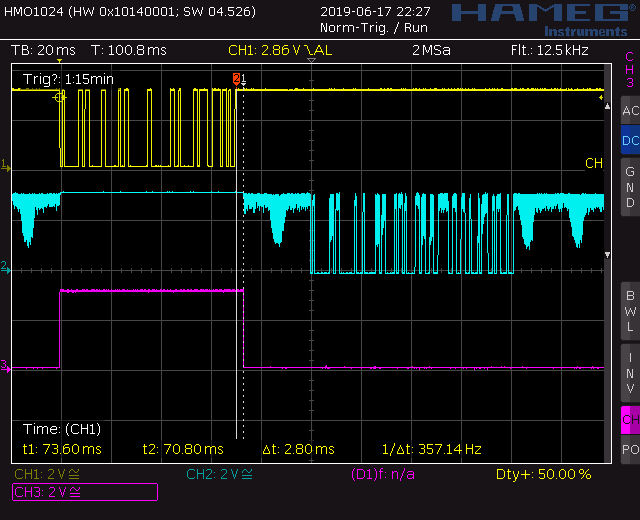Image resolution: width=640 pixels, height=520 pixels.
Task: Click the yellow trigger level arrow at right
Action: point(602,98)
